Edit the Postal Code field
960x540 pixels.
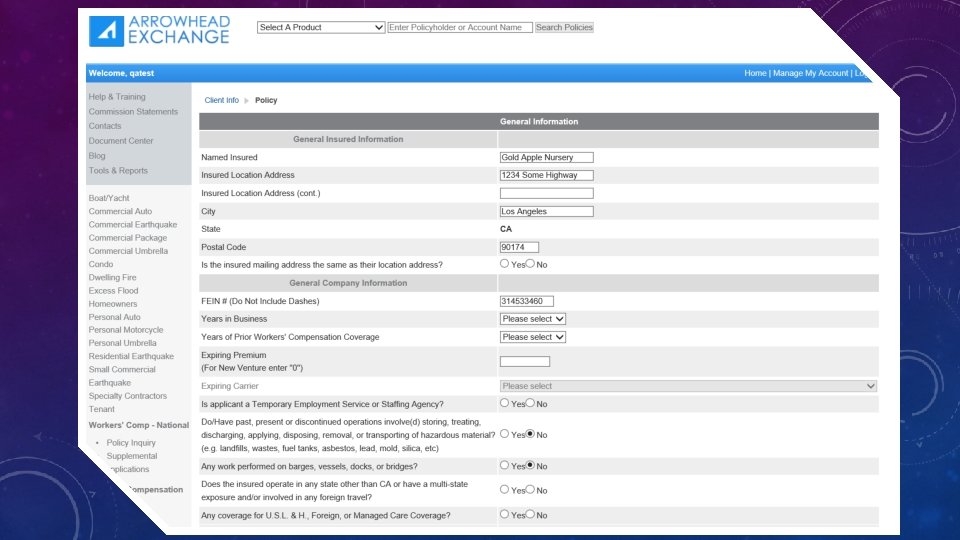[519, 247]
